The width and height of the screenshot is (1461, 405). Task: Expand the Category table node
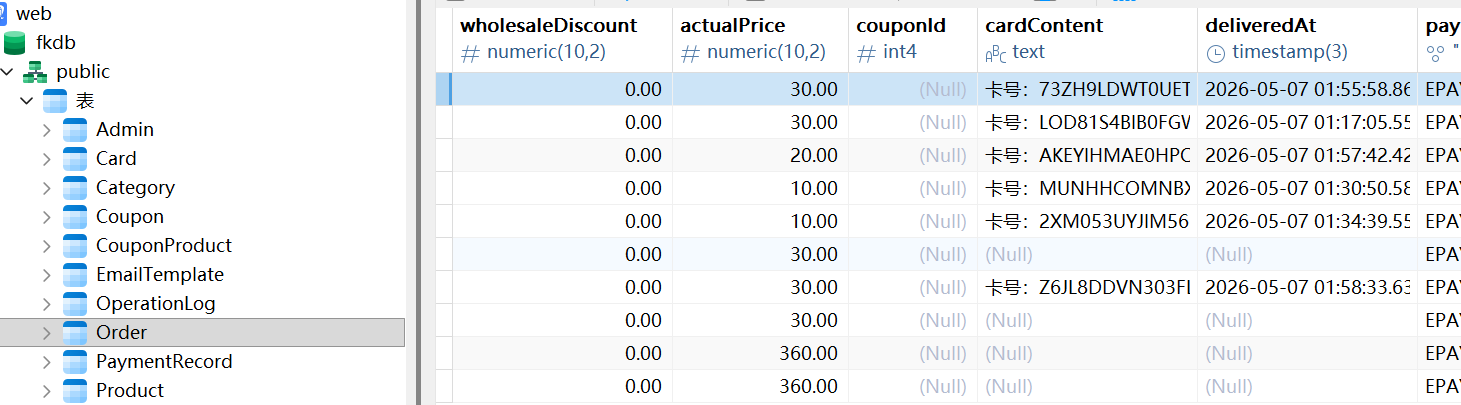tap(47, 188)
